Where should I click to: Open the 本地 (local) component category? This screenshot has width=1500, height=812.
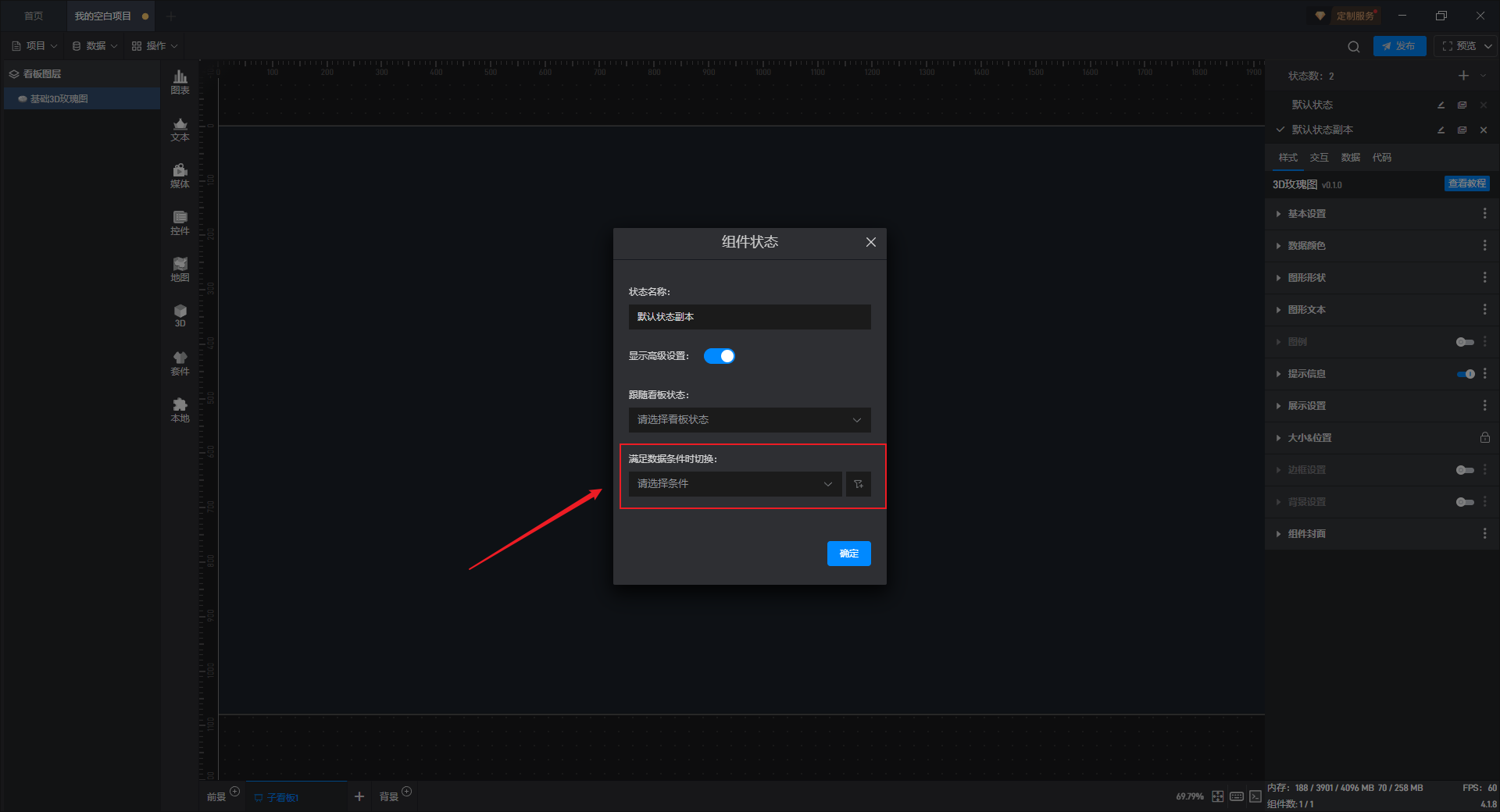180,410
